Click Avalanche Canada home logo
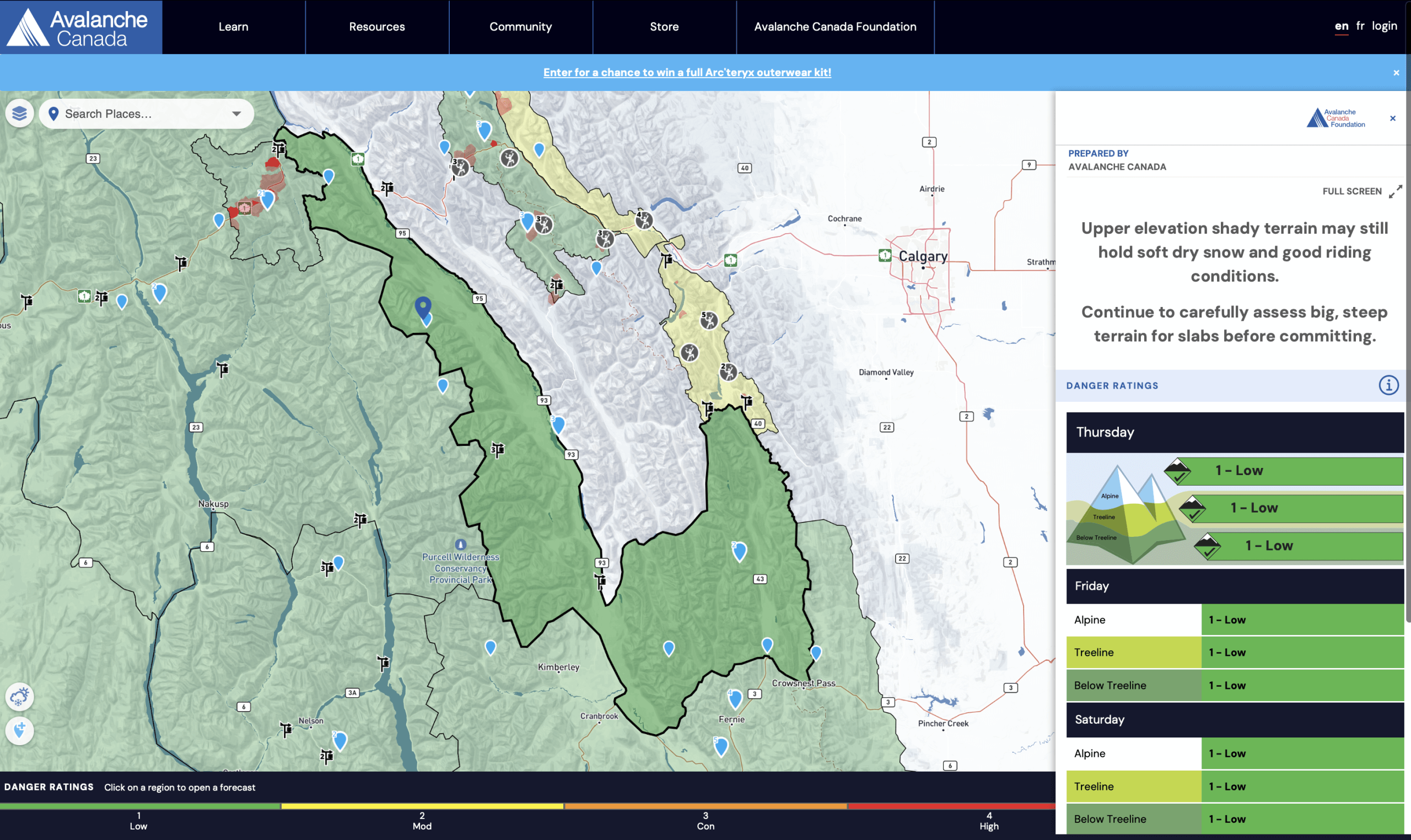 pyautogui.click(x=81, y=27)
